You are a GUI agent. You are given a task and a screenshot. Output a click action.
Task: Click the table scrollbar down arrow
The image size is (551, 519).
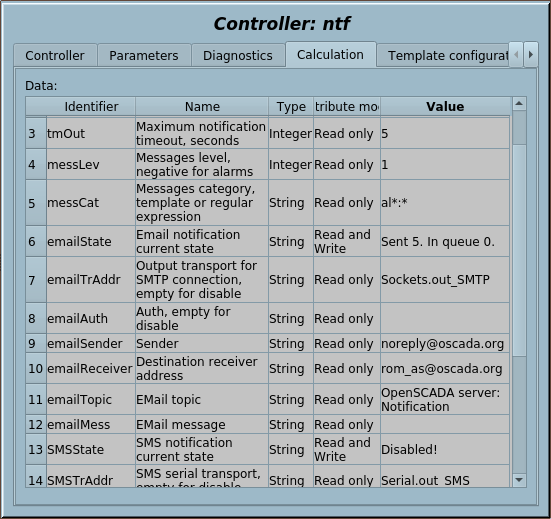pyautogui.click(x=519, y=480)
